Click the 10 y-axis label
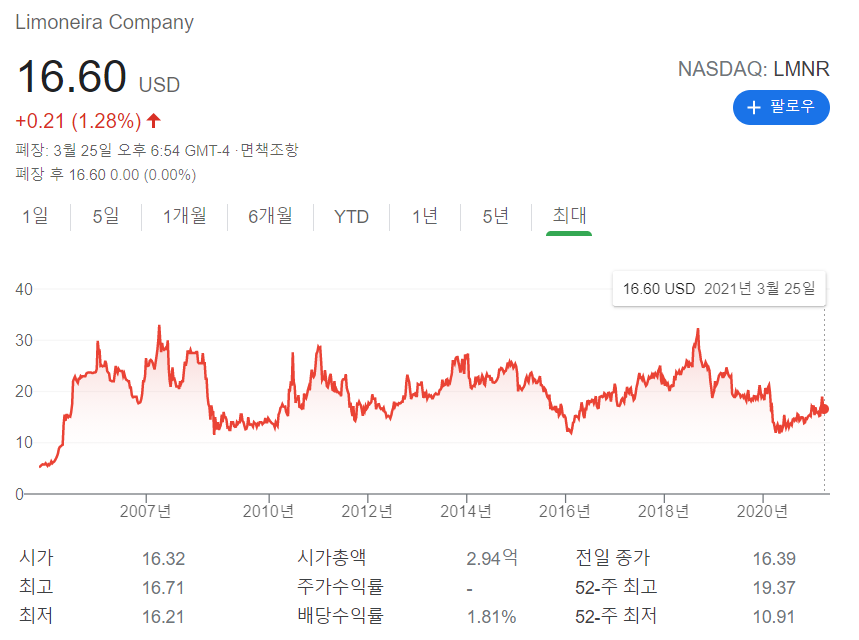 click(x=24, y=442)
